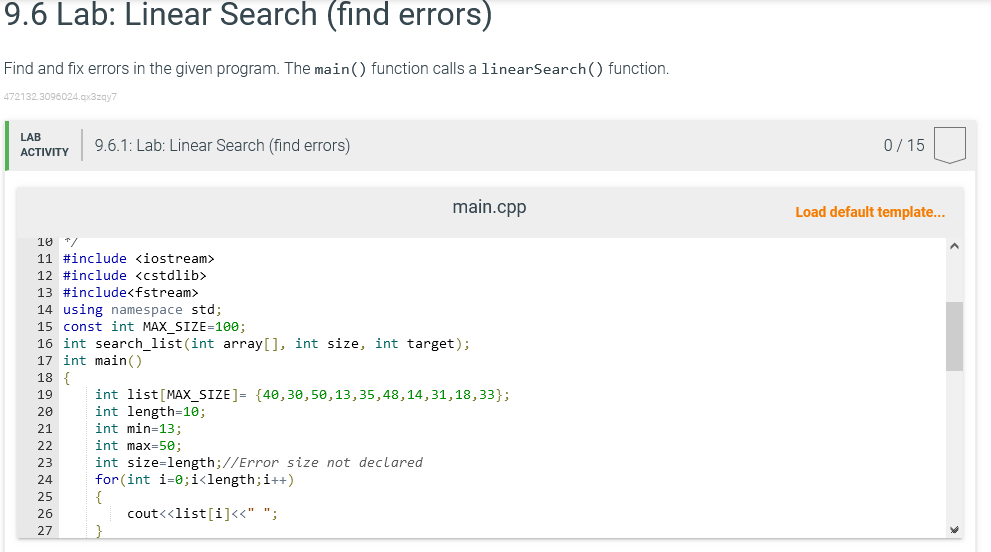Click the activity ID '472132.3096024.qx3zqy7'
The image size is (991, 552).
point(60,97)
